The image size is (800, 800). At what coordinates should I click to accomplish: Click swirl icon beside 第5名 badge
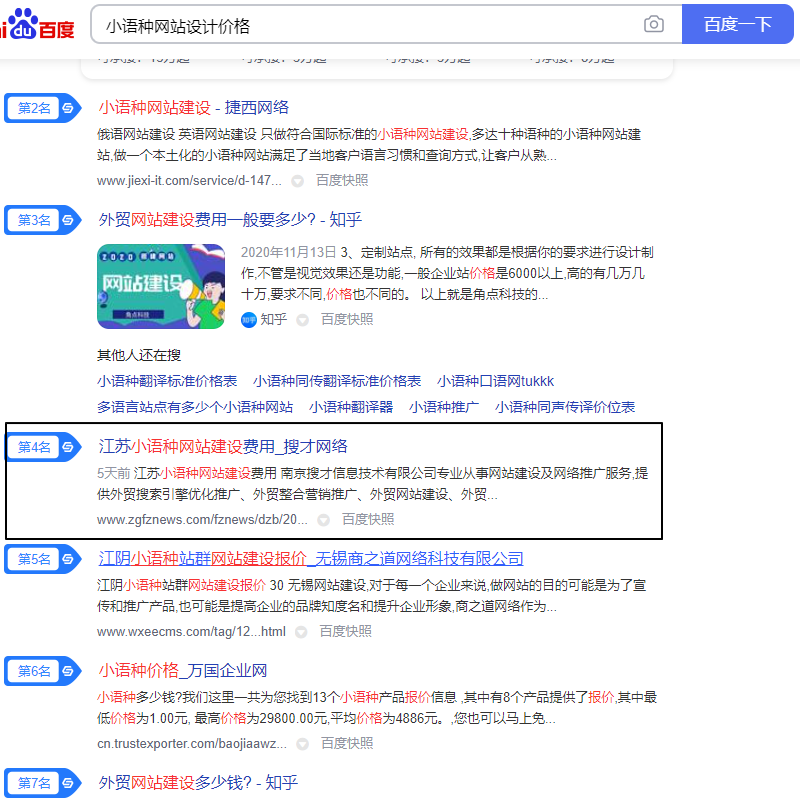click(68, 559)
